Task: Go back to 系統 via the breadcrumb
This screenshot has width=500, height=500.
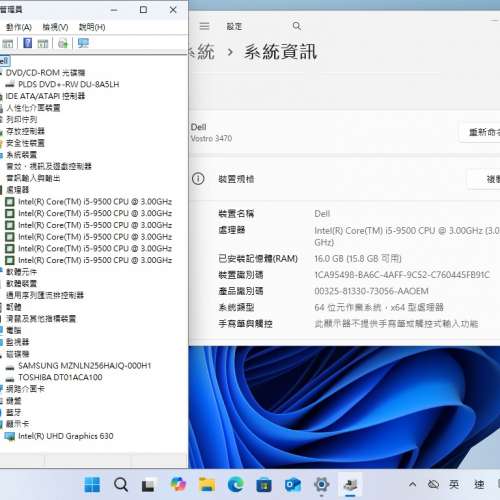Action: [x=201, y=52]
